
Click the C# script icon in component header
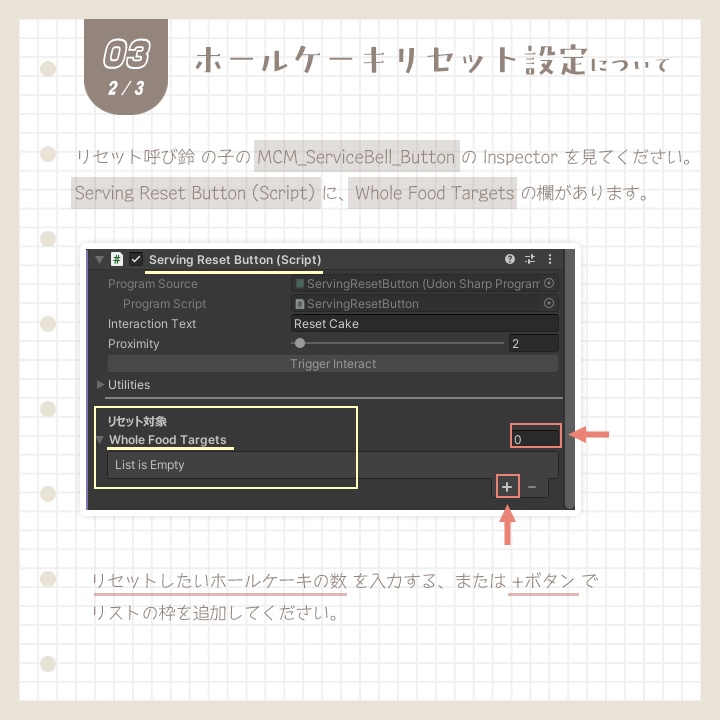coord(117,259)
